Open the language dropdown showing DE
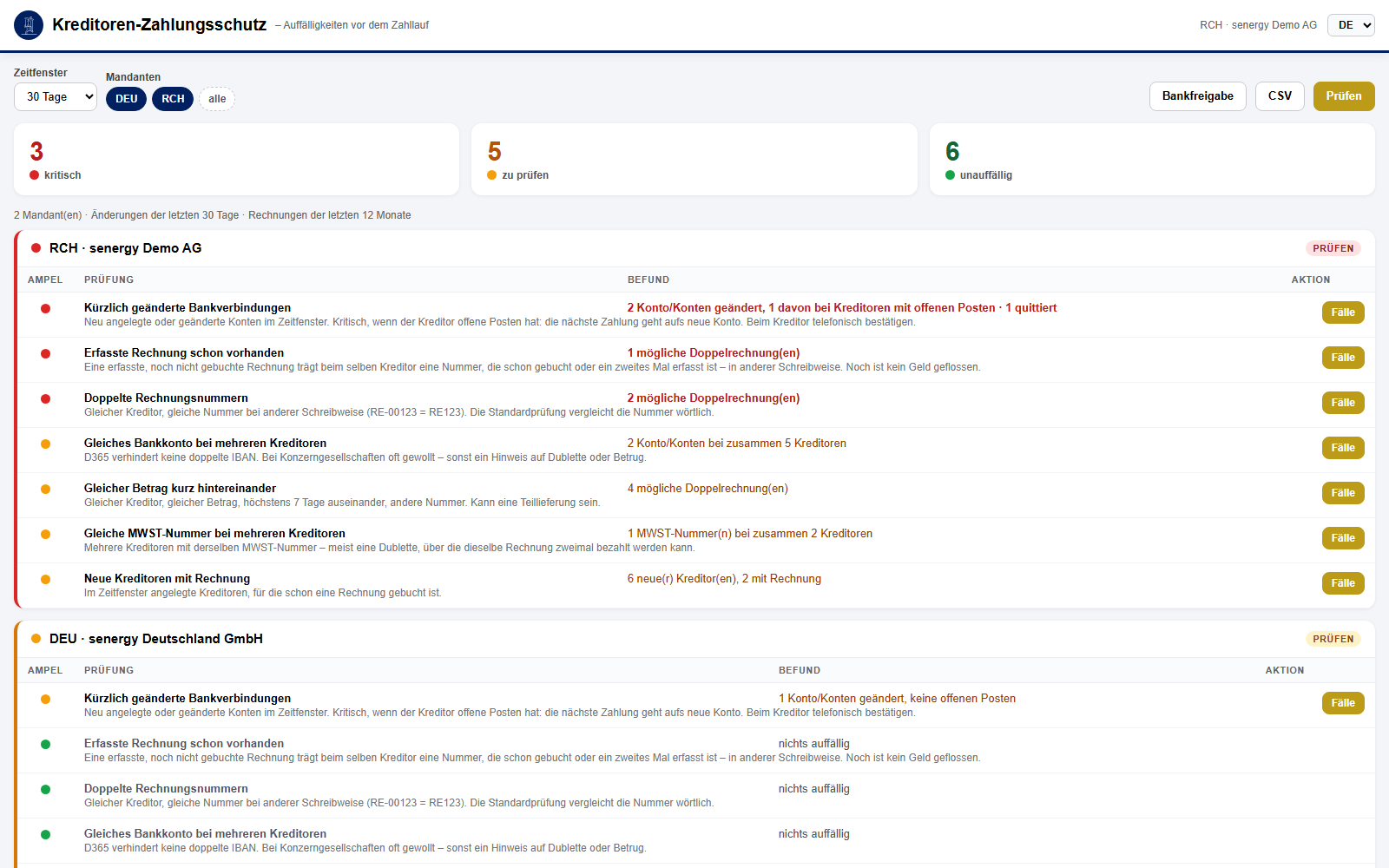Image resolution: width=1389 pixels, height=868 pixels. [1351, 25]
